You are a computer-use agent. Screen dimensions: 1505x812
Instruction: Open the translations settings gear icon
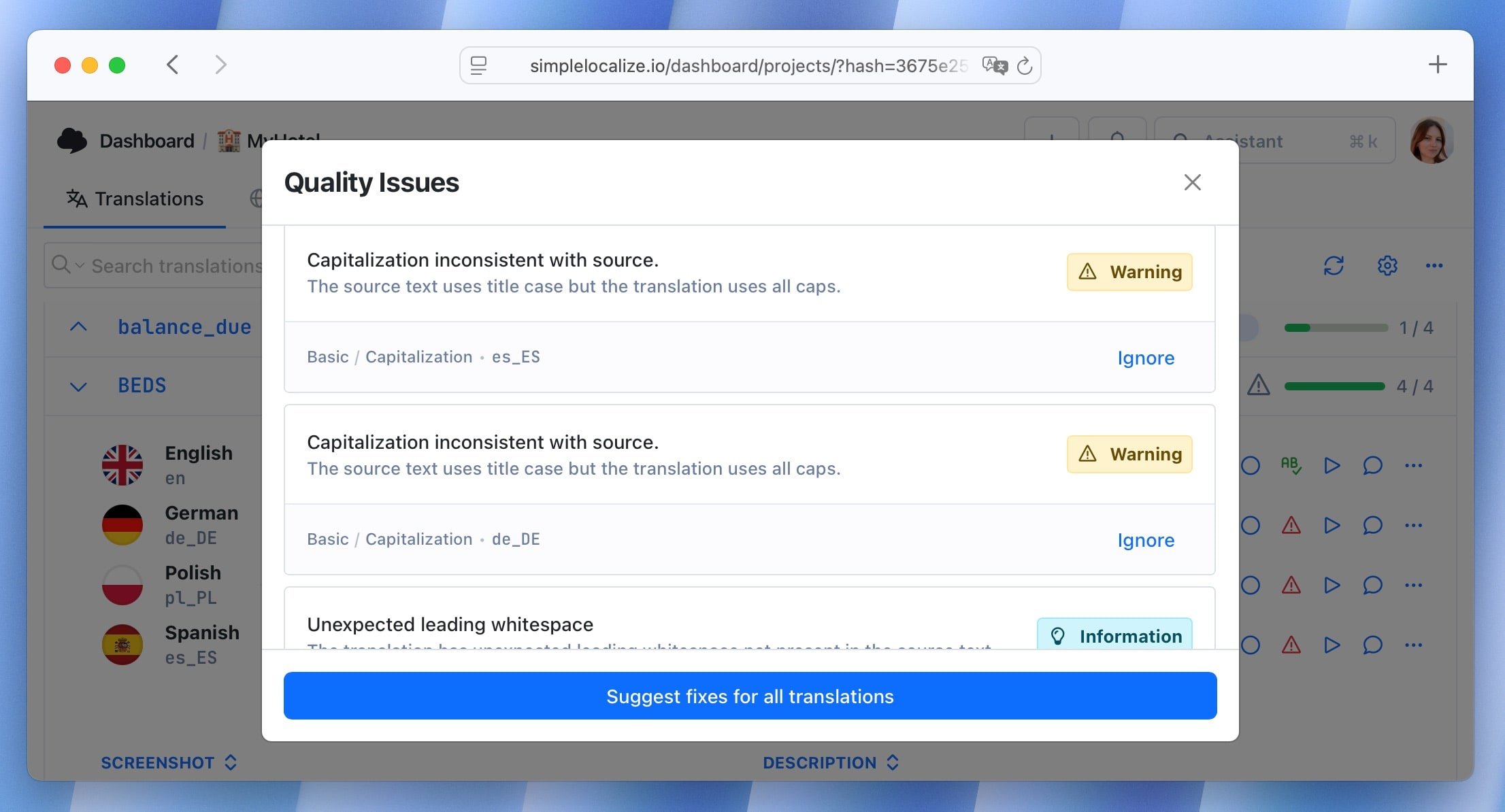(x=1387, y=265)
